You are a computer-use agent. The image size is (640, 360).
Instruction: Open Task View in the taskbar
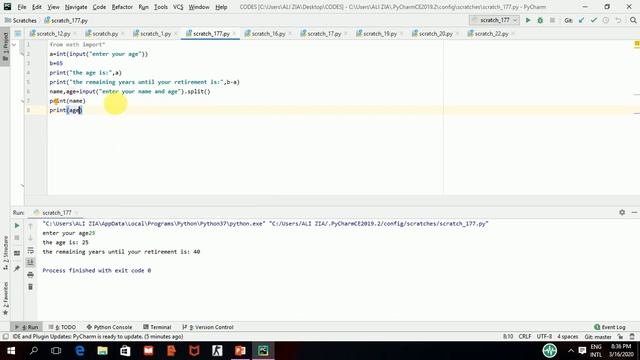(56, 351)
